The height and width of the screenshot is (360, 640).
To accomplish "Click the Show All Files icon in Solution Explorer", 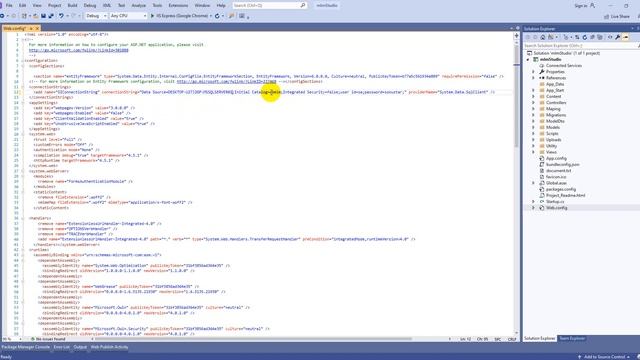I will 600,37.
